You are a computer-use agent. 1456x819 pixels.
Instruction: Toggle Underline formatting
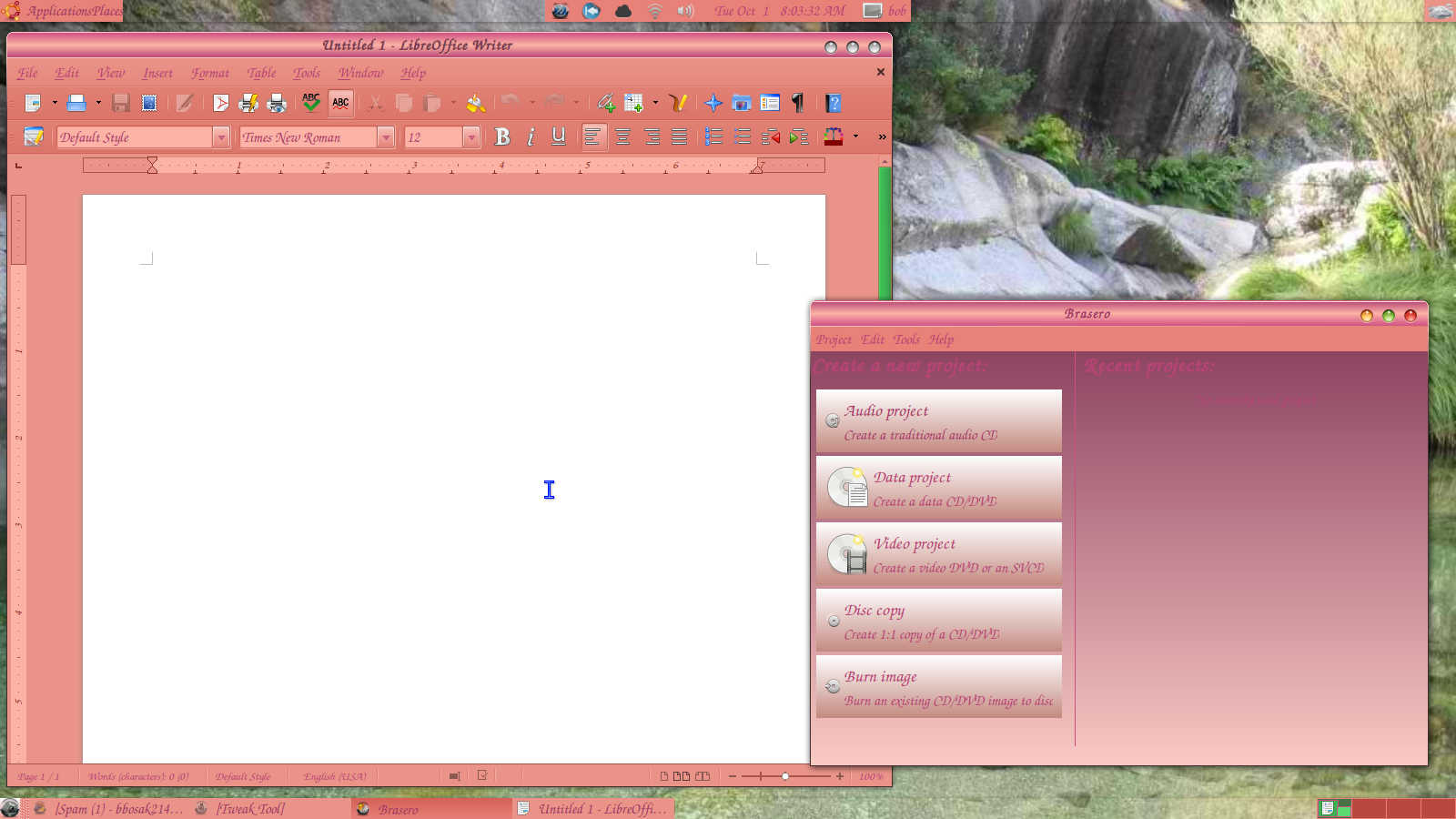click(559, 136)
